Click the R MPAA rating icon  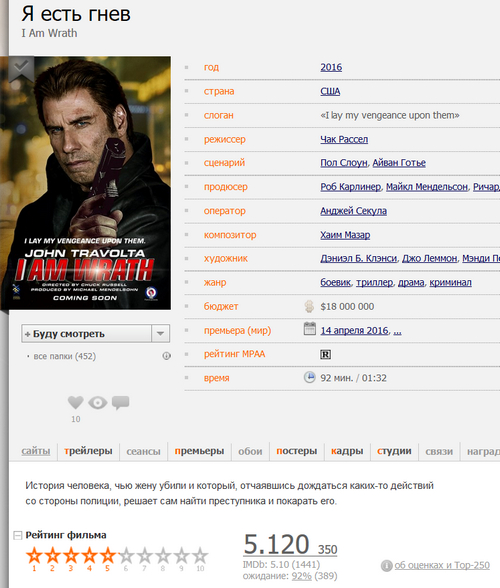coord(325,354)
